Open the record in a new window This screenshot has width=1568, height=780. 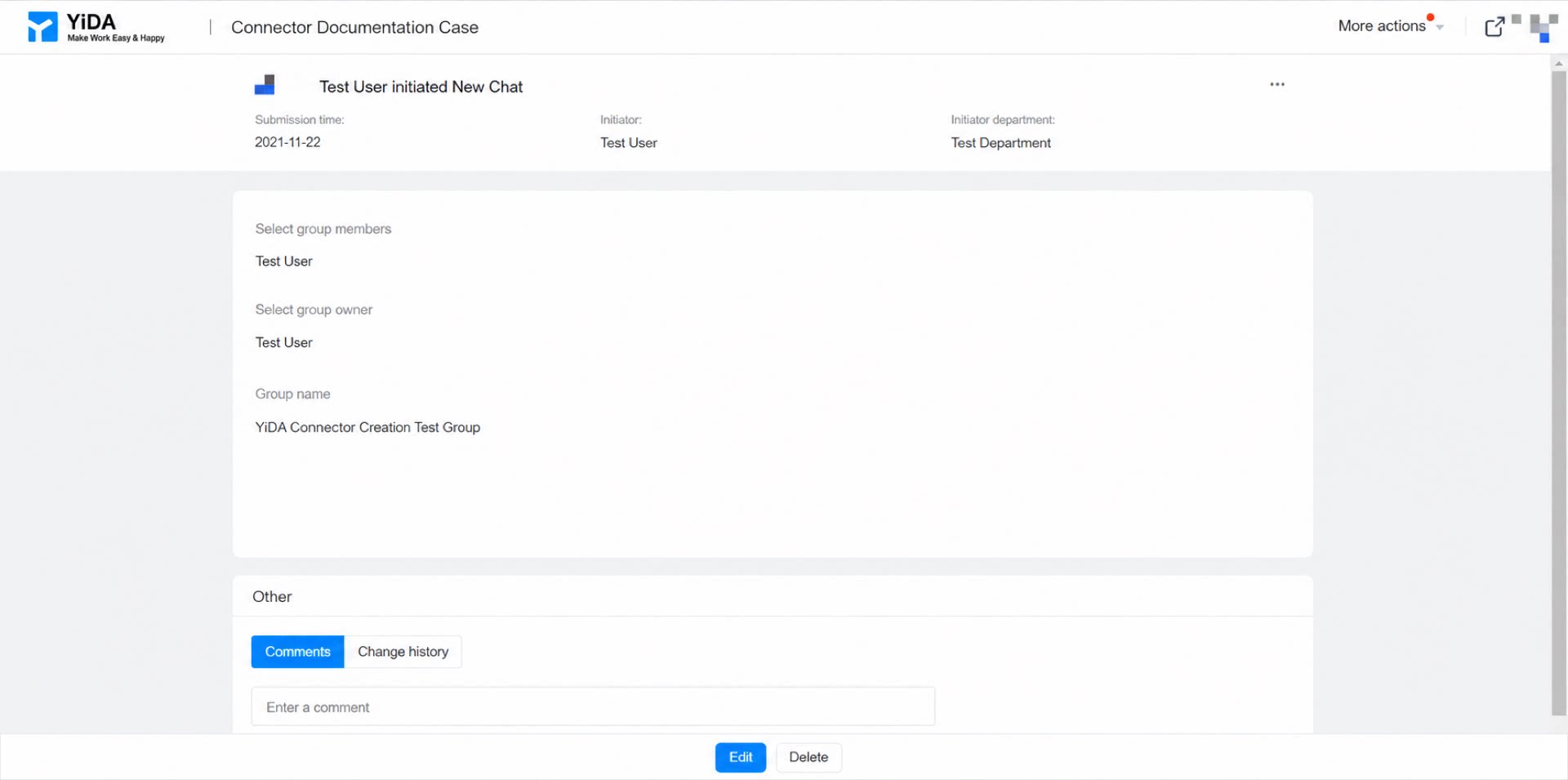coord(1494,27)
